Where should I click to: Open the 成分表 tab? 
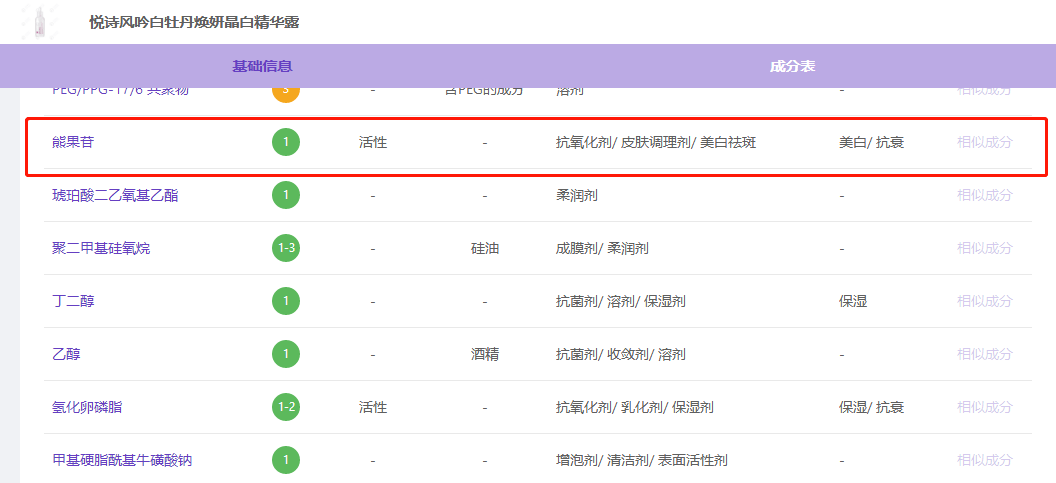(x=792, y=66)
